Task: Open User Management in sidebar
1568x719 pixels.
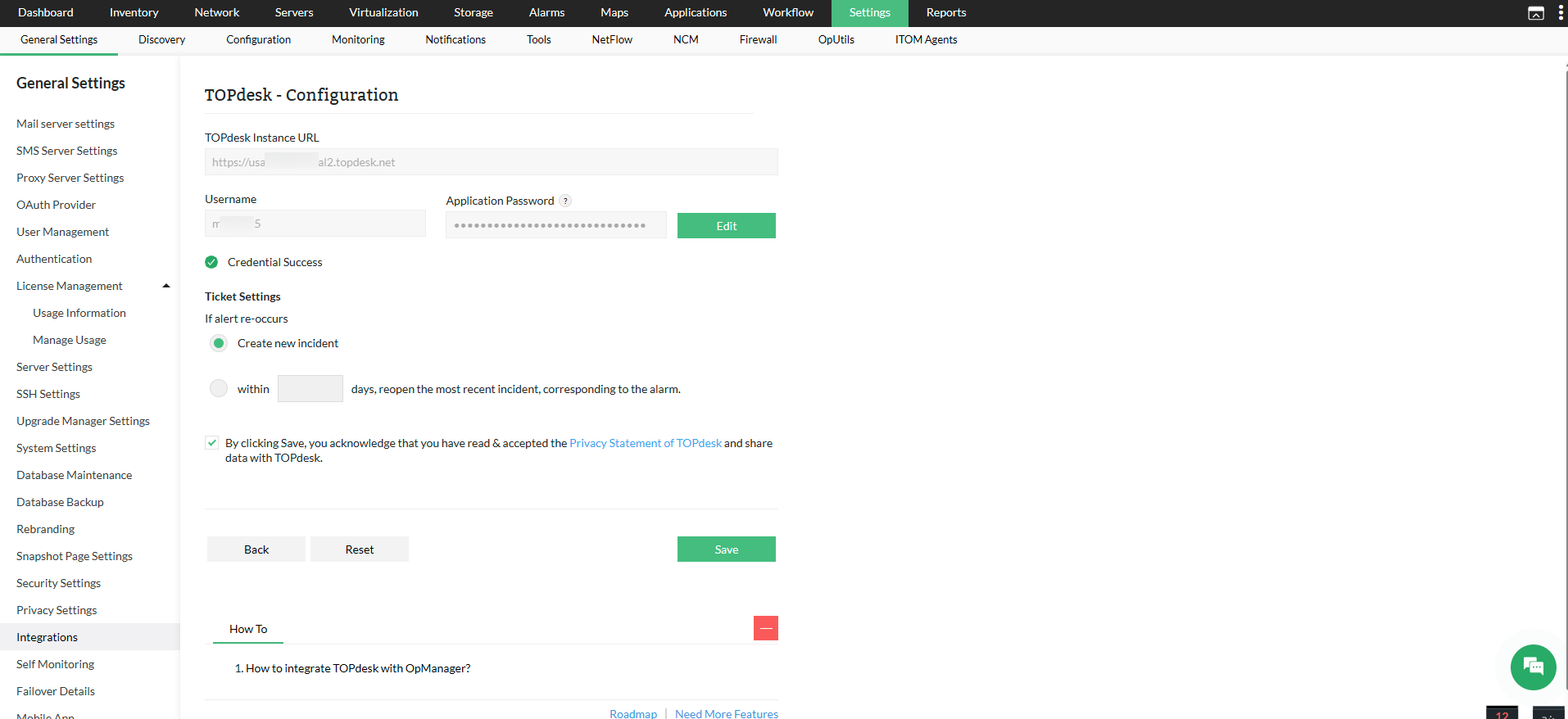Action: (x=62, y=232)
